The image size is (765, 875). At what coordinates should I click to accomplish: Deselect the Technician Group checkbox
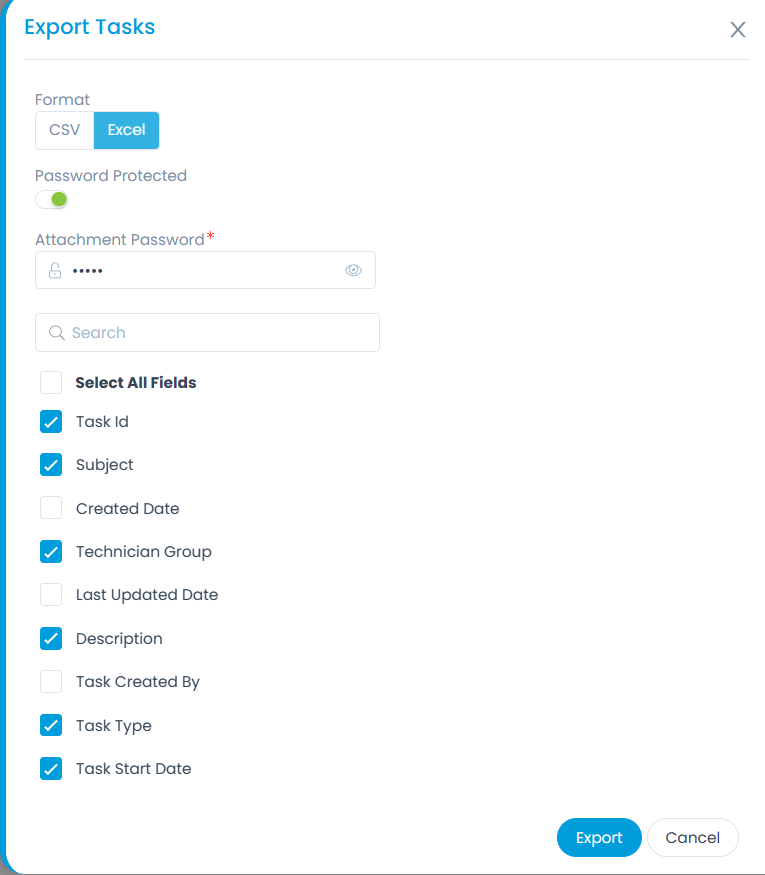click(x=51, y=552)
